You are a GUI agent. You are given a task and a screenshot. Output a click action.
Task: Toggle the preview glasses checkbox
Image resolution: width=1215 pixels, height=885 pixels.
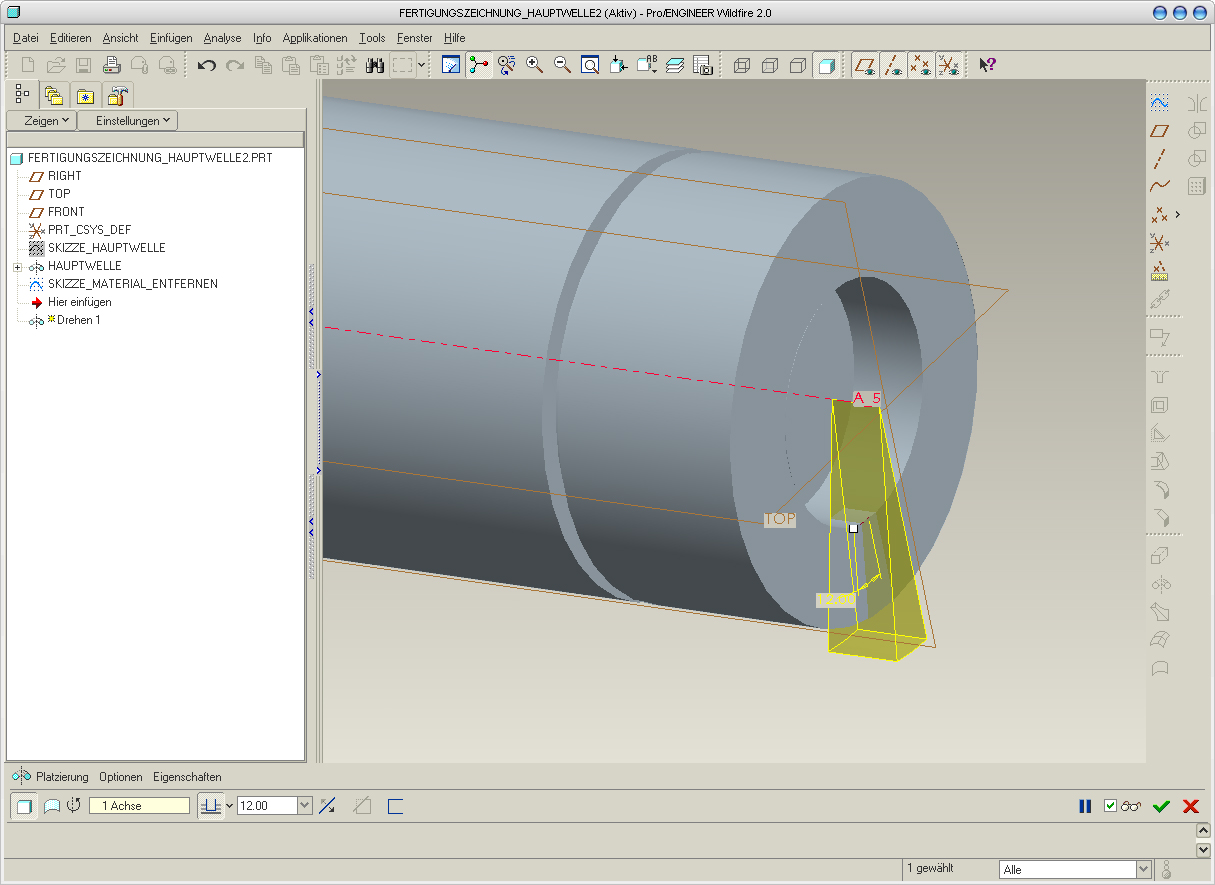point(1110,806)
